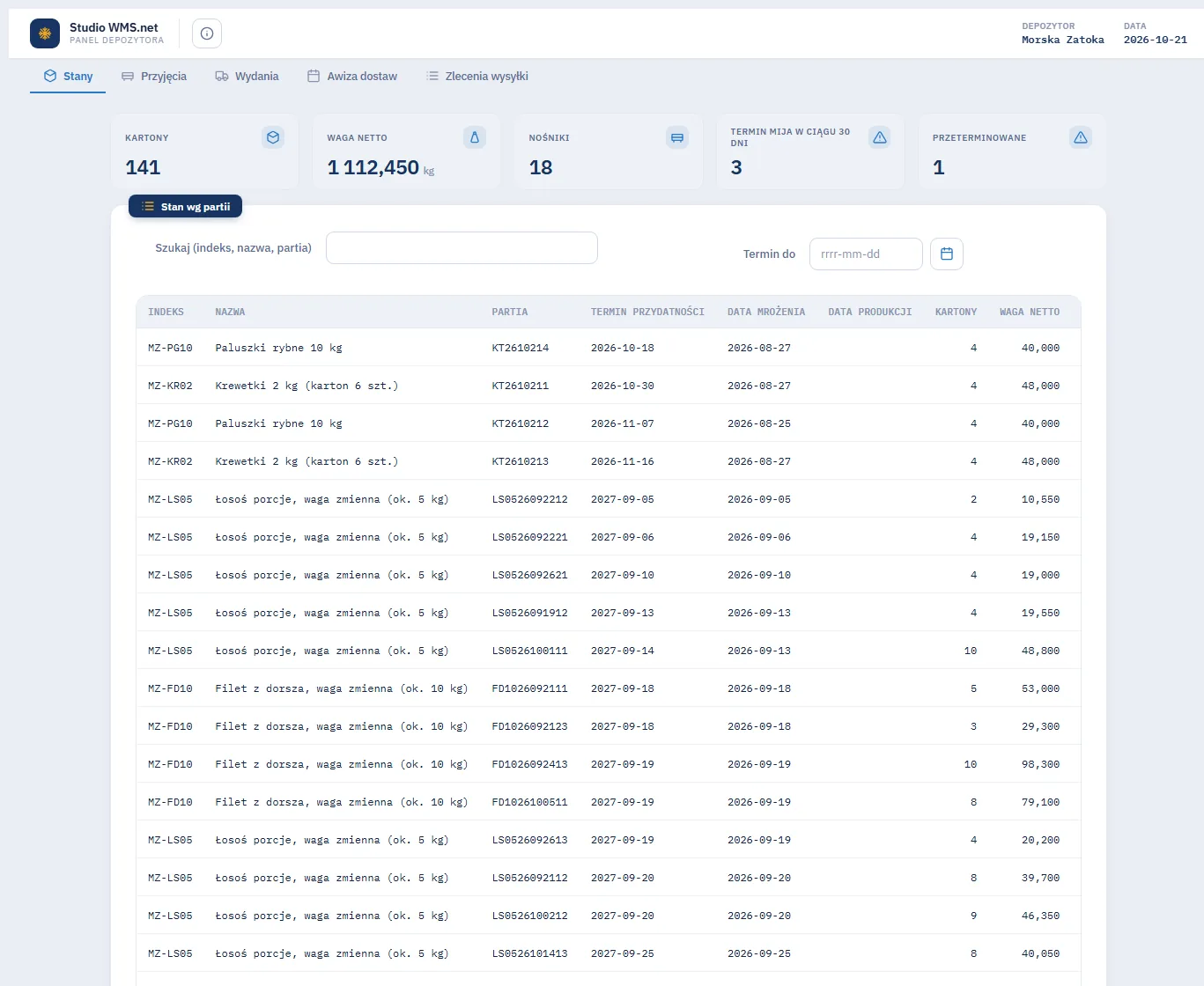
Task: Click net weight total 1 112,450
Action: 373,167
